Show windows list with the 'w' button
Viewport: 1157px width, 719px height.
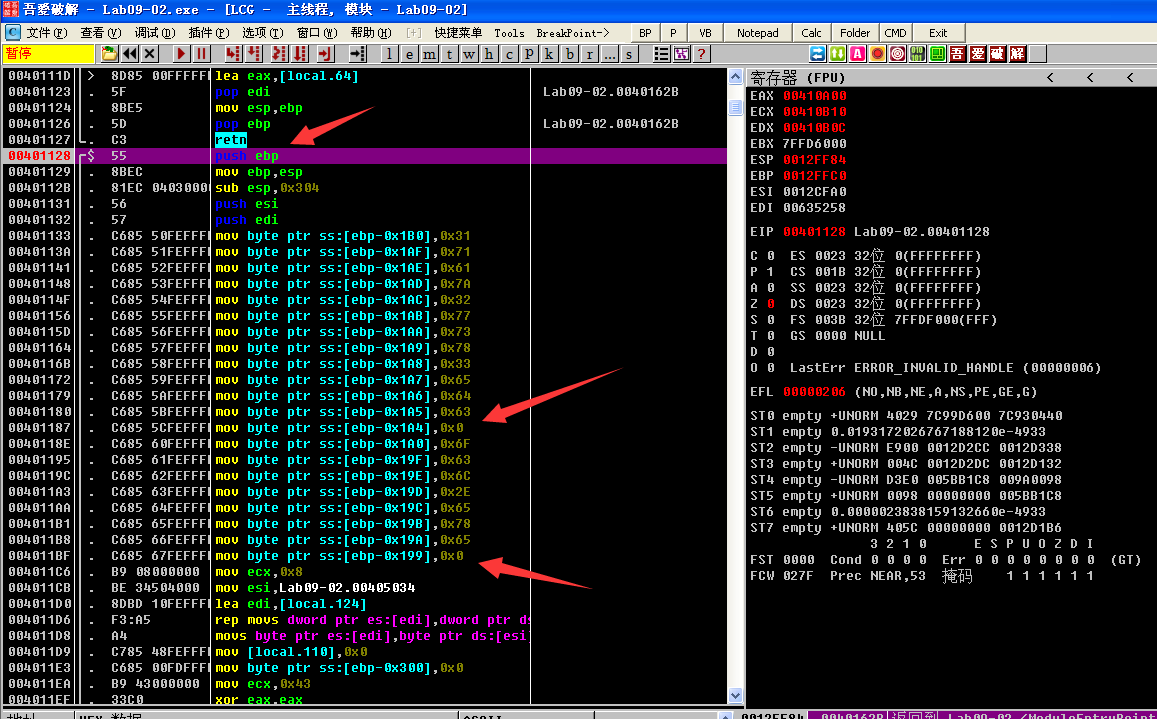click(x=469, y=54)
